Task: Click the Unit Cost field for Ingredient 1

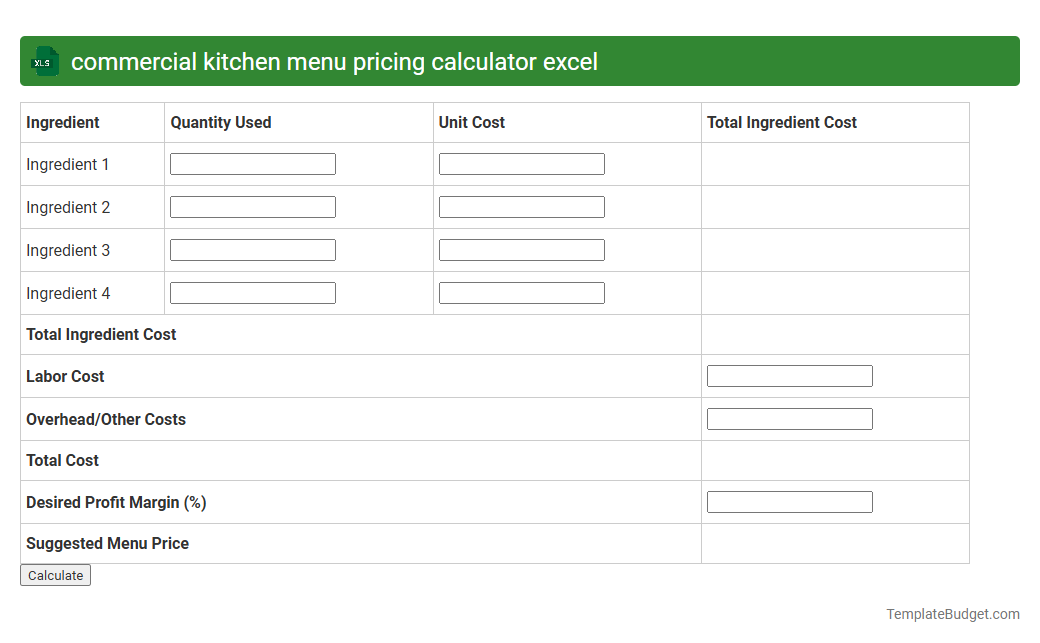Action: 521,163
